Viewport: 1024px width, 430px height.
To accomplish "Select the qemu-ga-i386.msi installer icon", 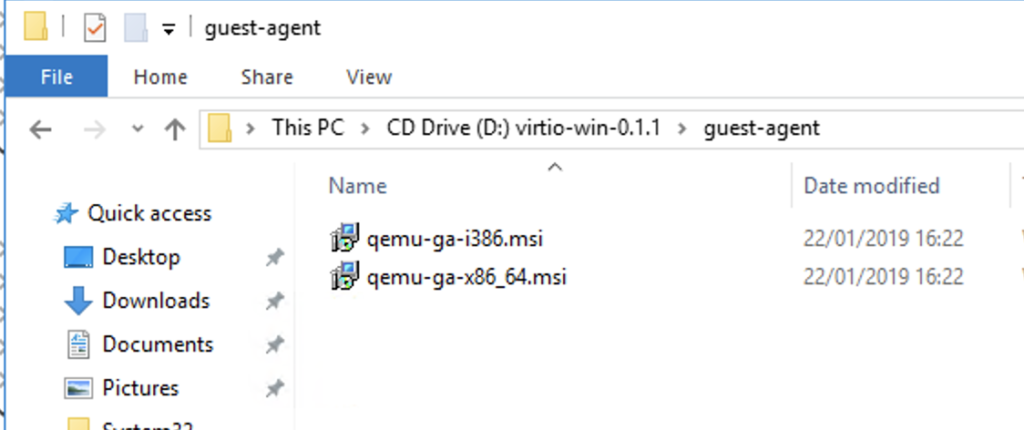I will (344, 239).
